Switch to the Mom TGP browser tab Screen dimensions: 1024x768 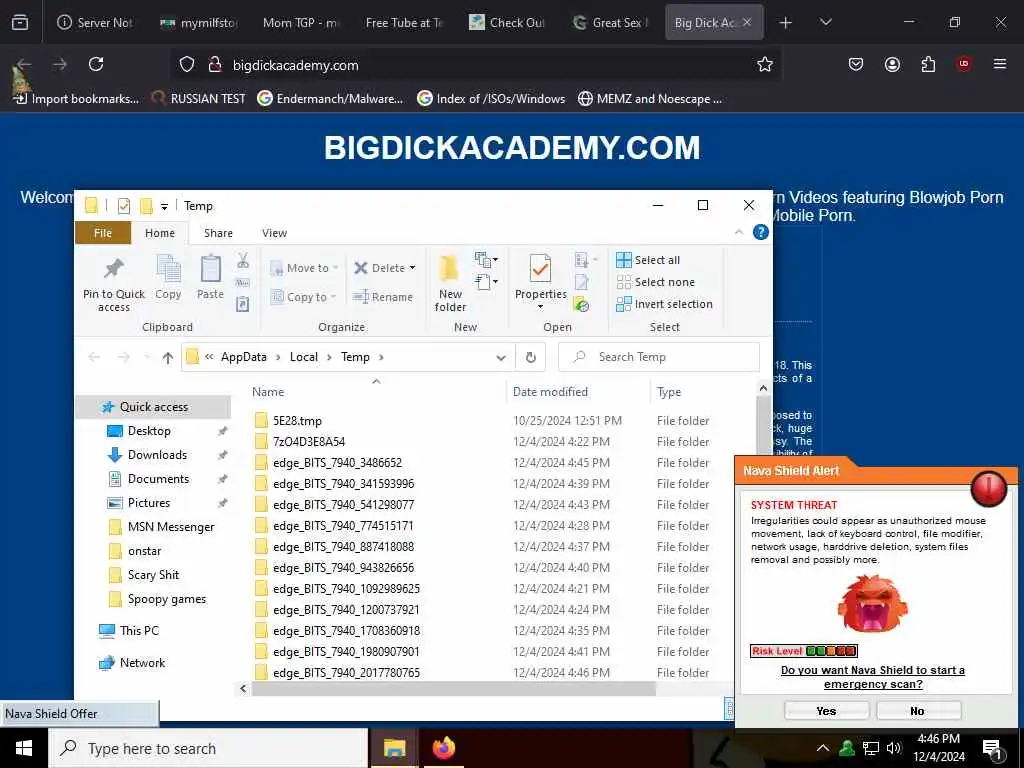300,23
